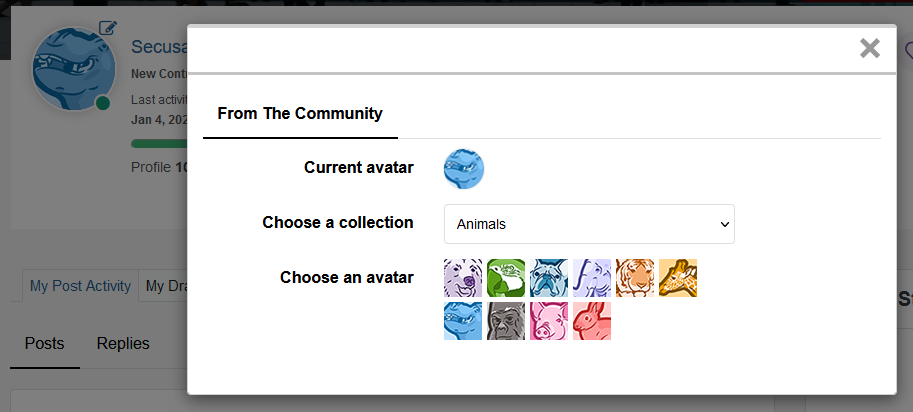
Task: Click the profile completion progress bar
Action: coord(160,143)
